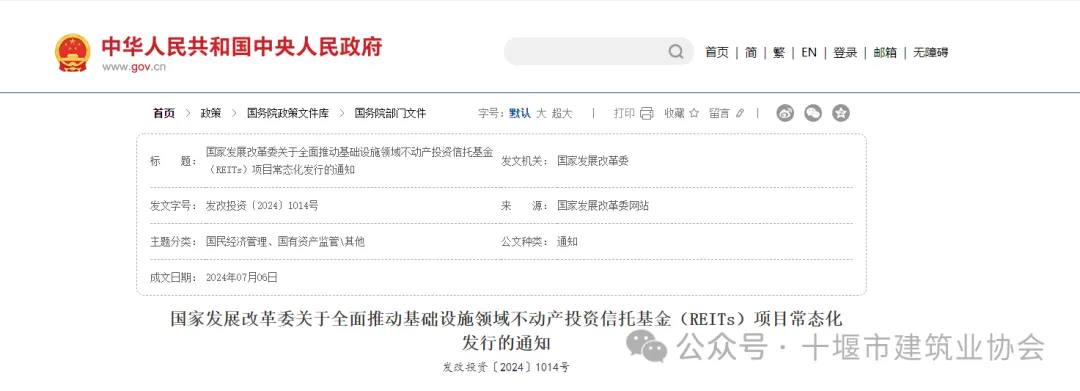
Task: Click the 打印 print text
Action: click(x=624, y=113)
